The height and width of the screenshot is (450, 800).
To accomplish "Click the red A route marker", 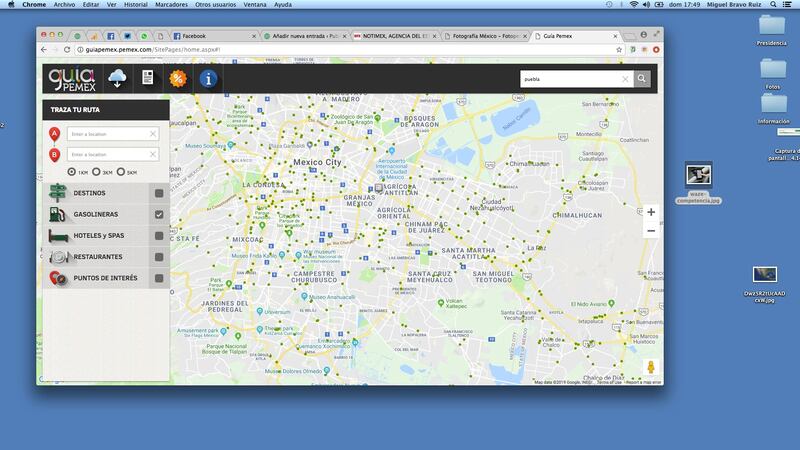I will 55,134.
